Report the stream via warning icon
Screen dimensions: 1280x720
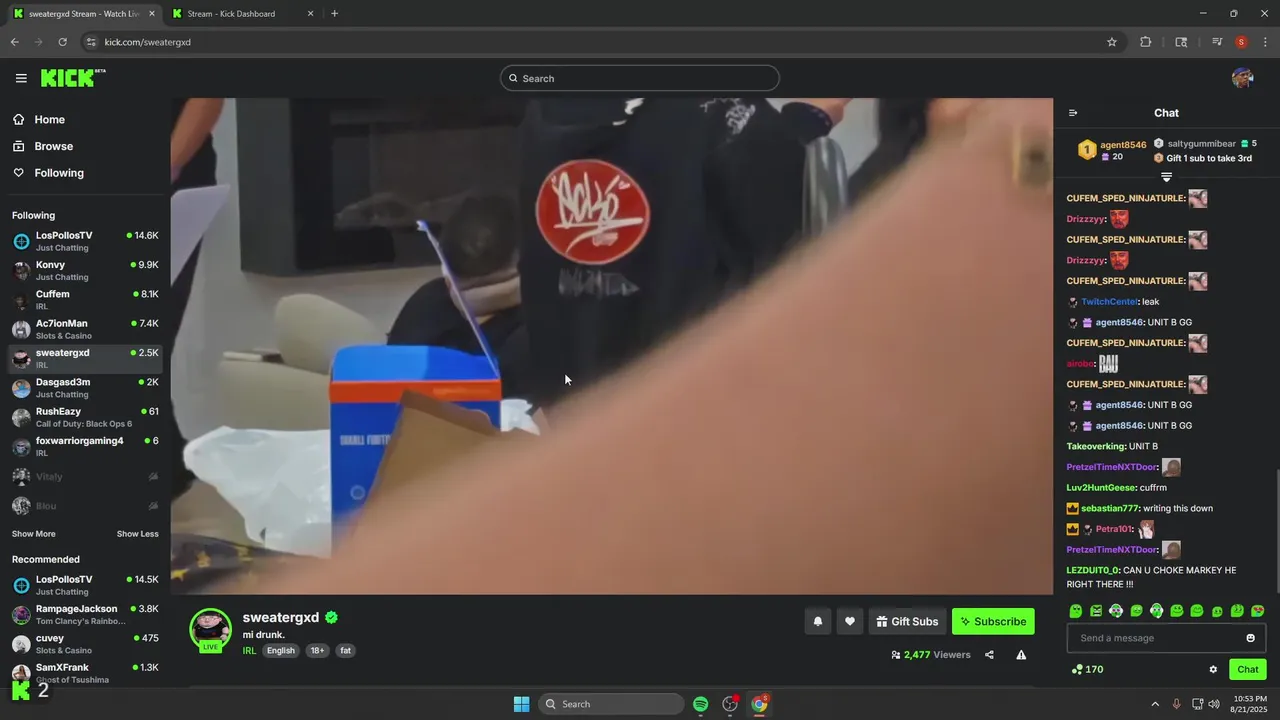point(1021,655)
